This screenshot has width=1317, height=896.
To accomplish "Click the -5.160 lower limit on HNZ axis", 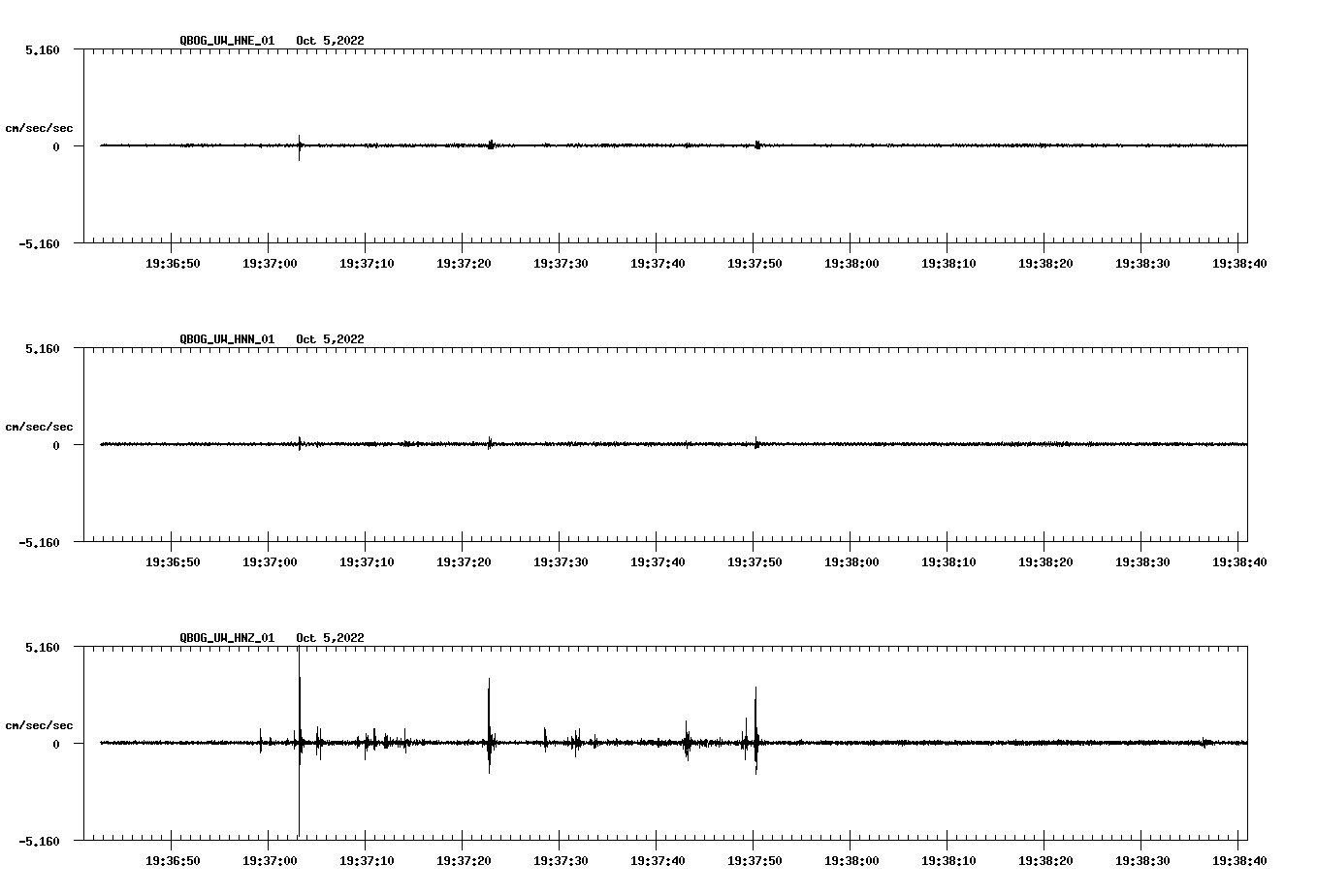I will click(x=39, y=841).
